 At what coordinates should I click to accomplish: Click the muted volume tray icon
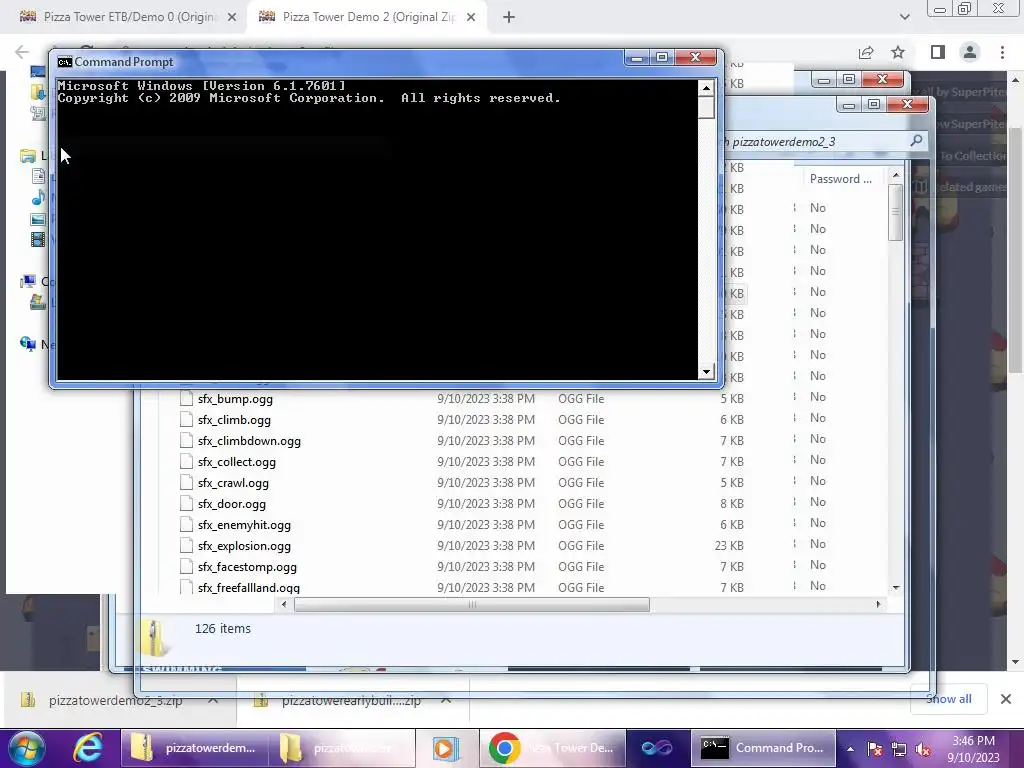[923, 749]
